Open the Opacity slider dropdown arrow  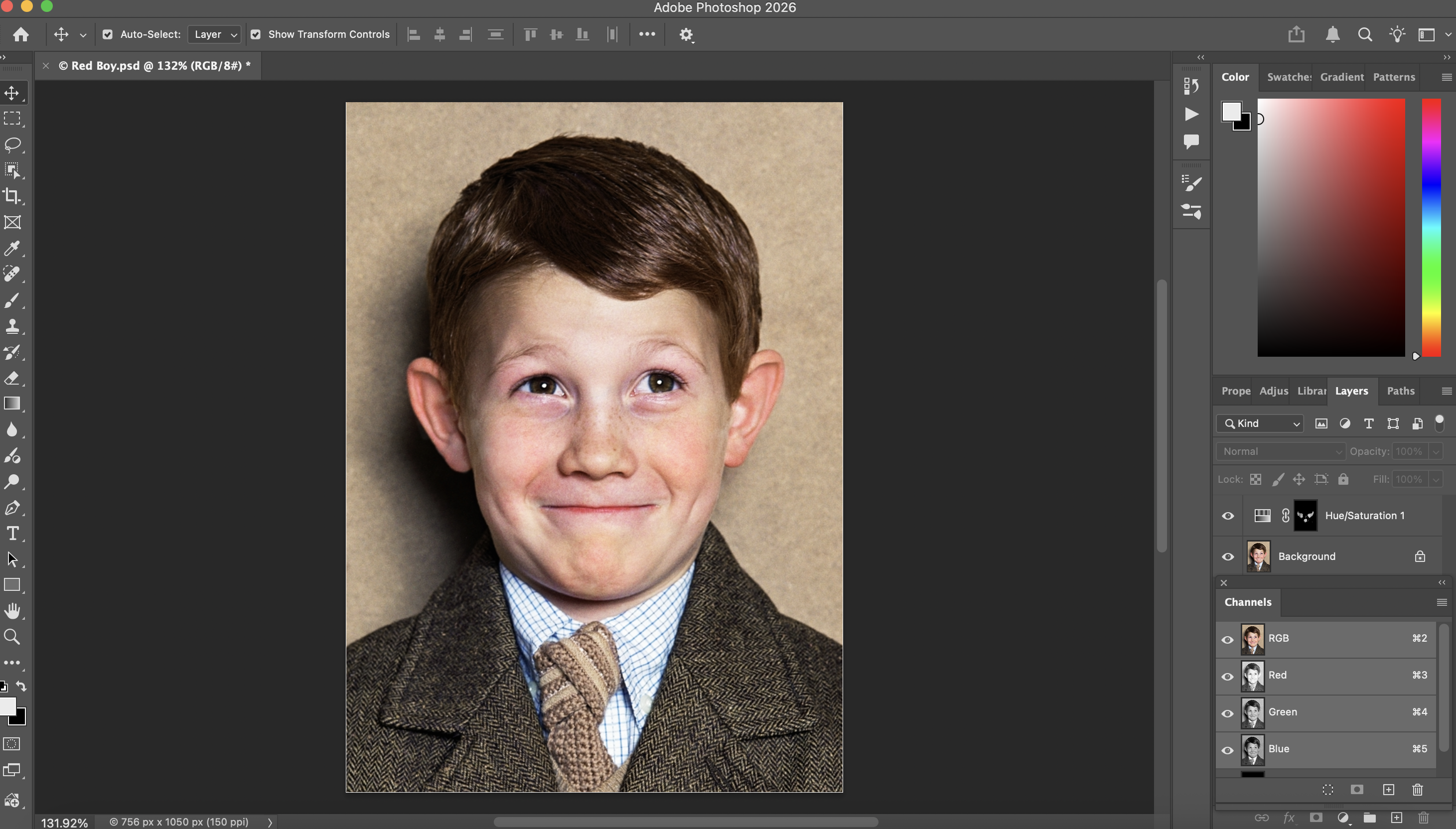point(1436,452)
